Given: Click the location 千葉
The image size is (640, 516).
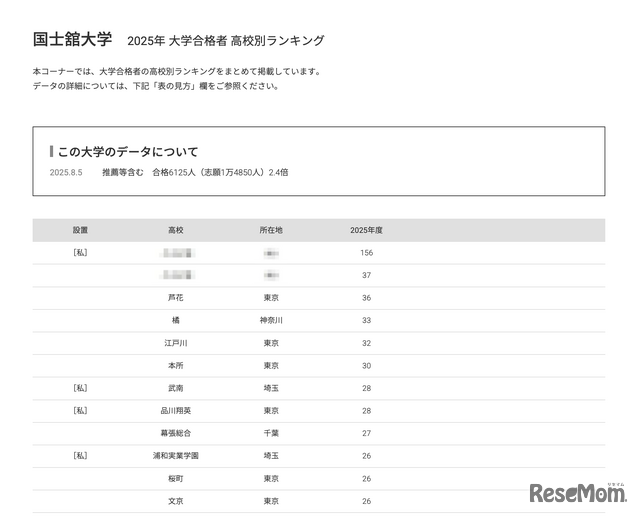Looking at the screenshot, I should click(x=271, y=433).
